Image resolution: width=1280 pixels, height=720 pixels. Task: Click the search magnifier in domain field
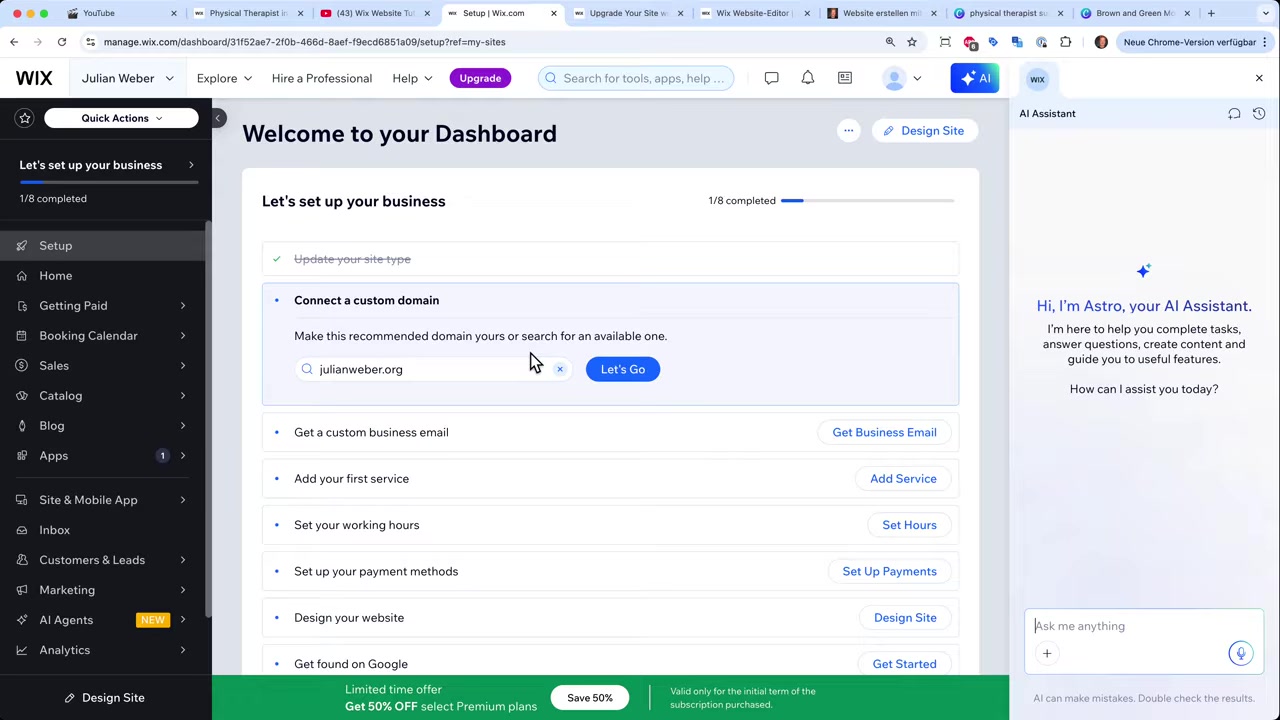[x=307, y=369]
